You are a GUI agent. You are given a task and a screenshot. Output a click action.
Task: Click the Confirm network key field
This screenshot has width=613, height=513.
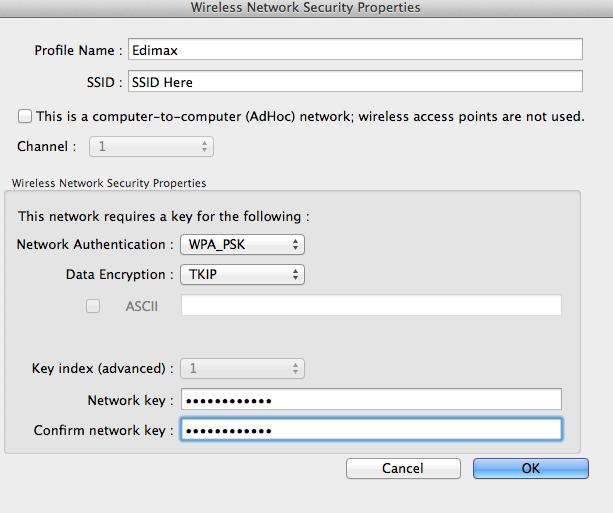click(371, 429)
